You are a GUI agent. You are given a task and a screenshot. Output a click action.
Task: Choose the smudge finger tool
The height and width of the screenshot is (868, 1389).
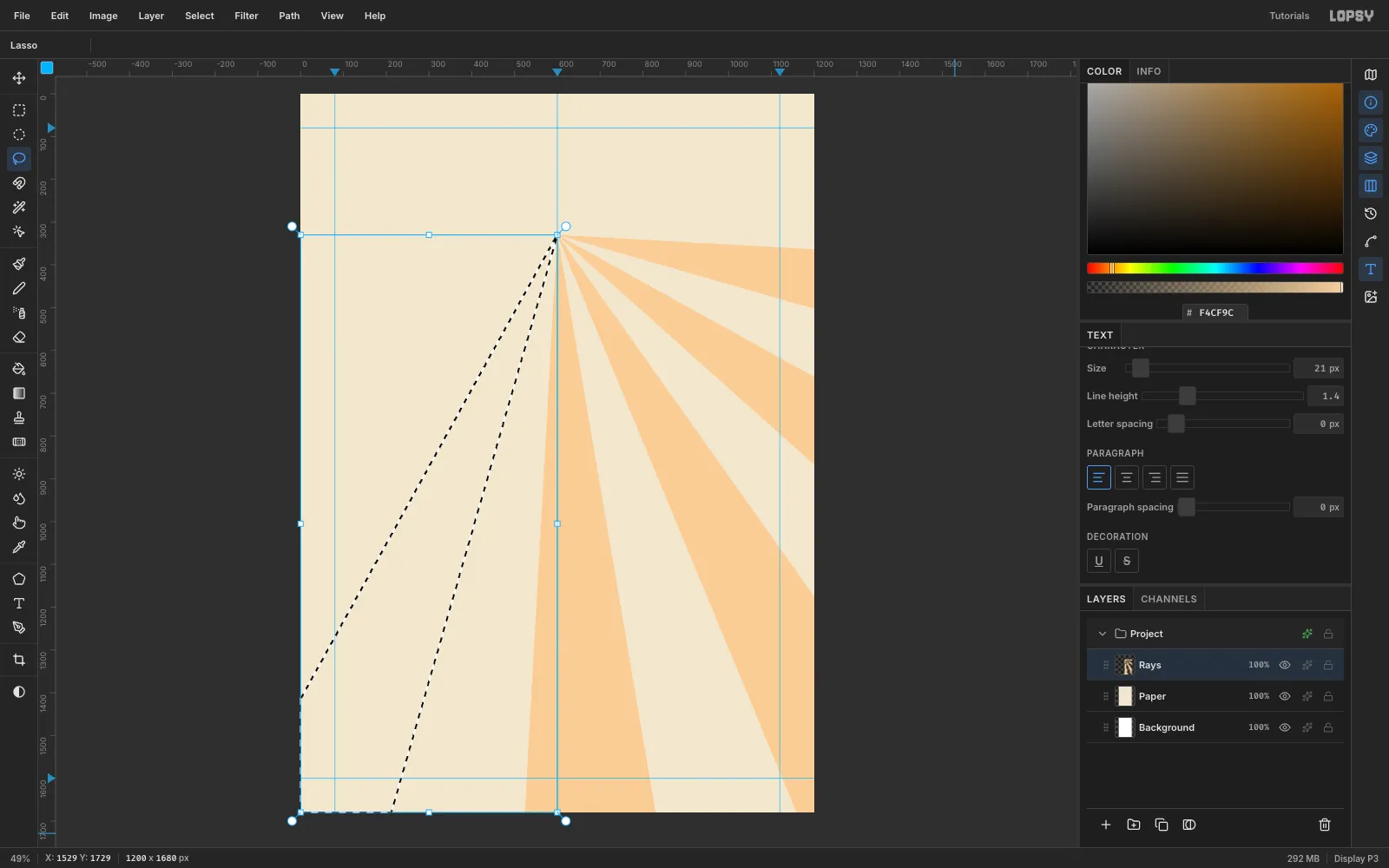tap(19, 523)
